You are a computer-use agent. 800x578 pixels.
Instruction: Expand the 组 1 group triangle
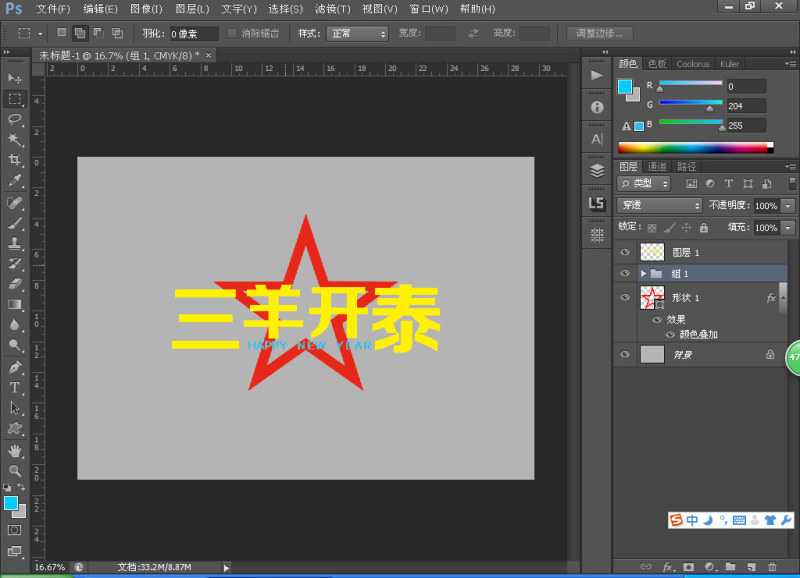coord(644,274)
